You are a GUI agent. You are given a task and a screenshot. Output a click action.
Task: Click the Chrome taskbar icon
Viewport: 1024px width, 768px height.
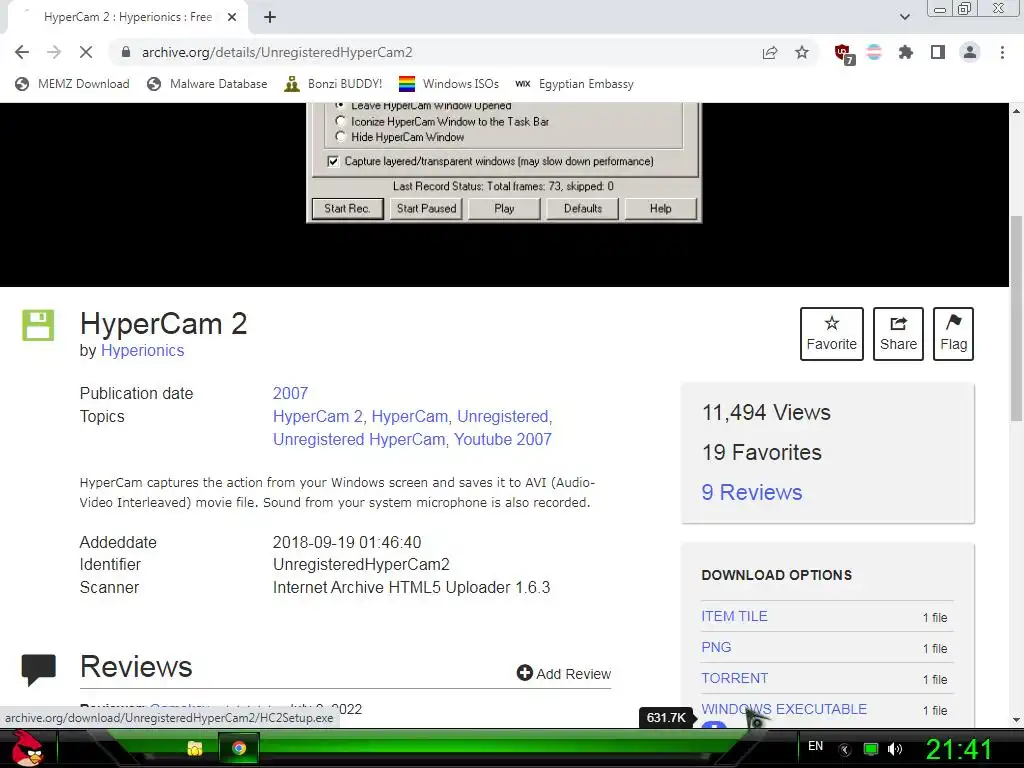coord(239,748)
